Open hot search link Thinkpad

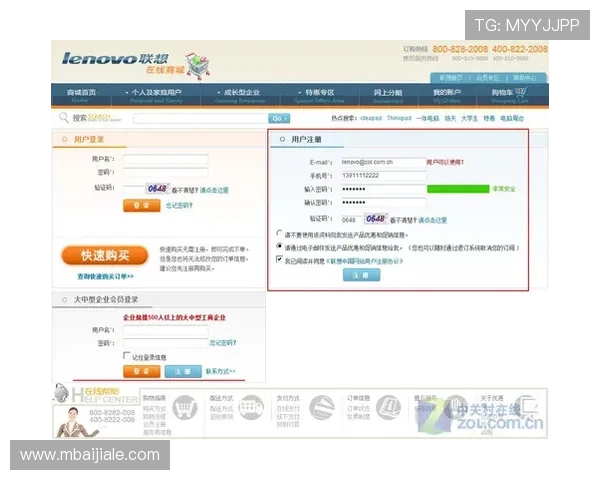(399, 118)
